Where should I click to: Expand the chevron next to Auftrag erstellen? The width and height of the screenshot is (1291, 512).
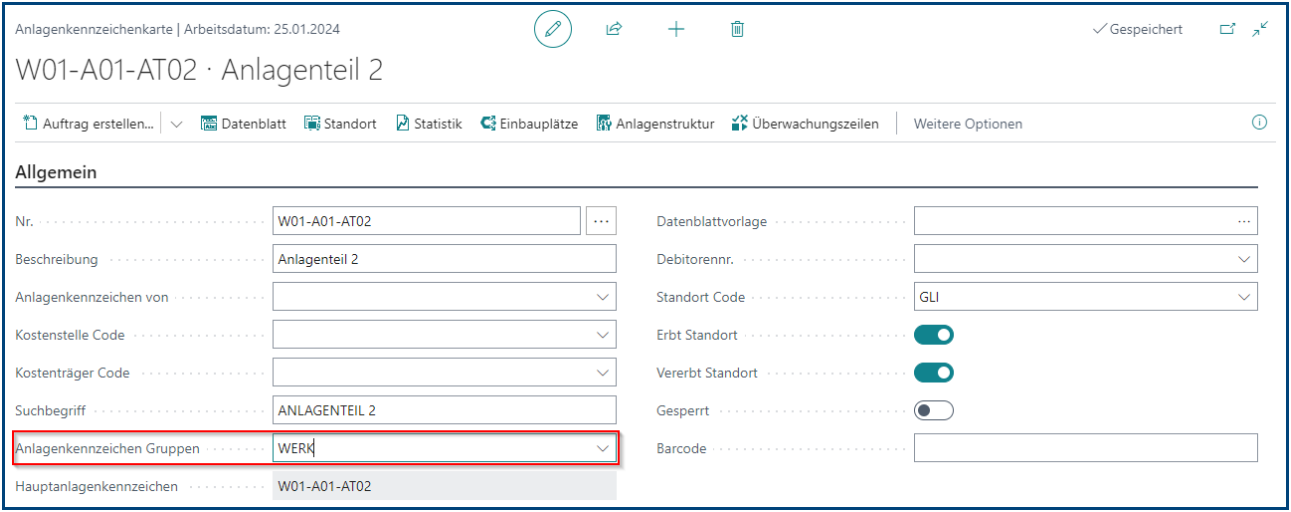pos(177,124)
